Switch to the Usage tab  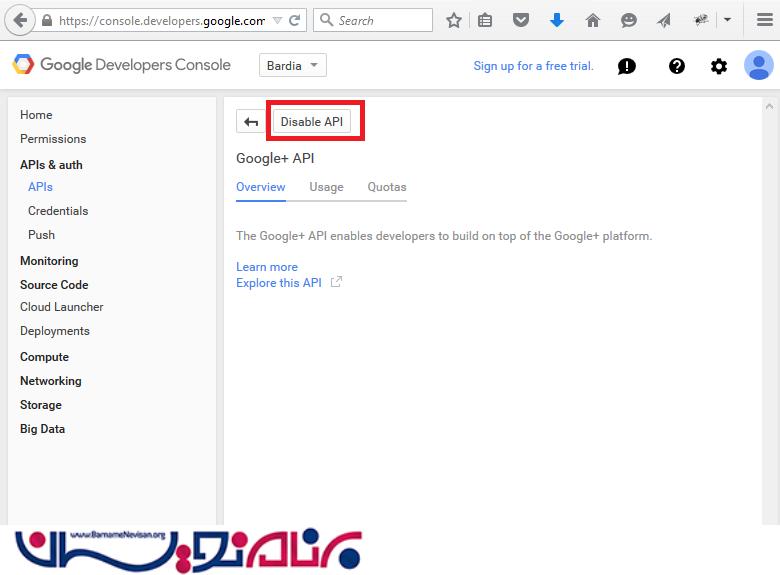326,187
